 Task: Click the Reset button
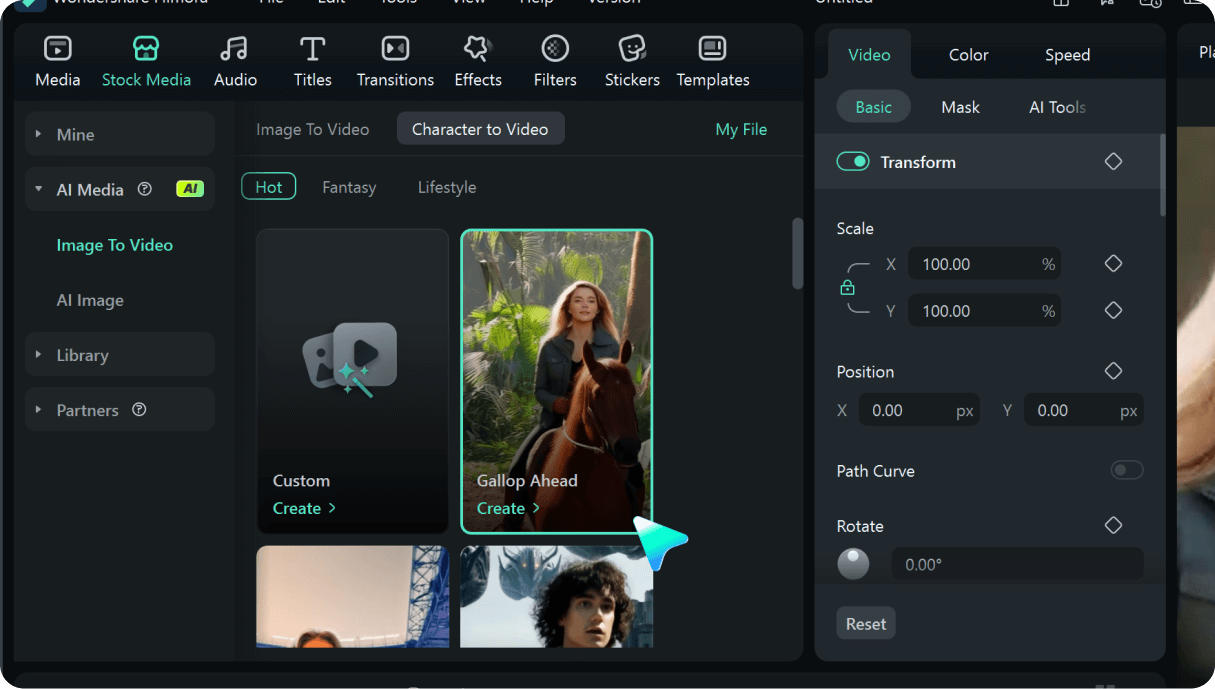coord(866,623)
